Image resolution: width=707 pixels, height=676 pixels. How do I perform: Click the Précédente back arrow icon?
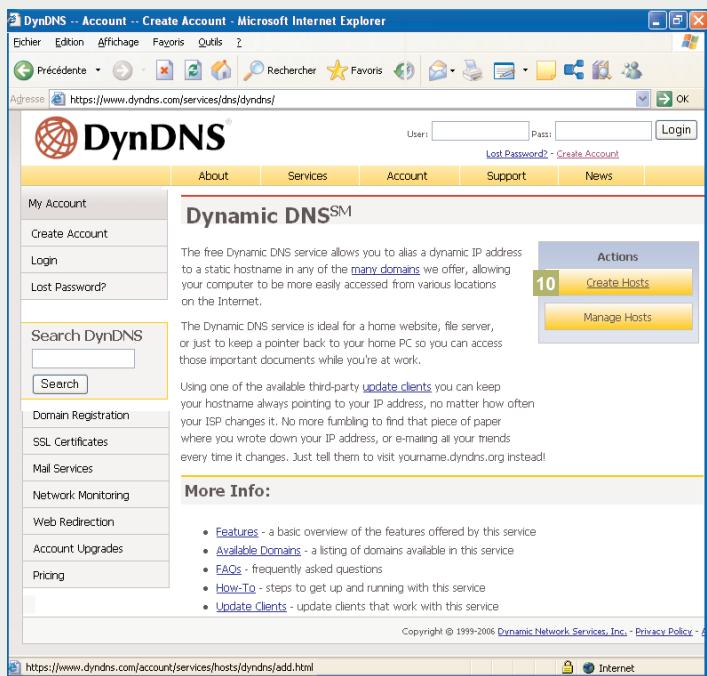click(x=23, y=70)
